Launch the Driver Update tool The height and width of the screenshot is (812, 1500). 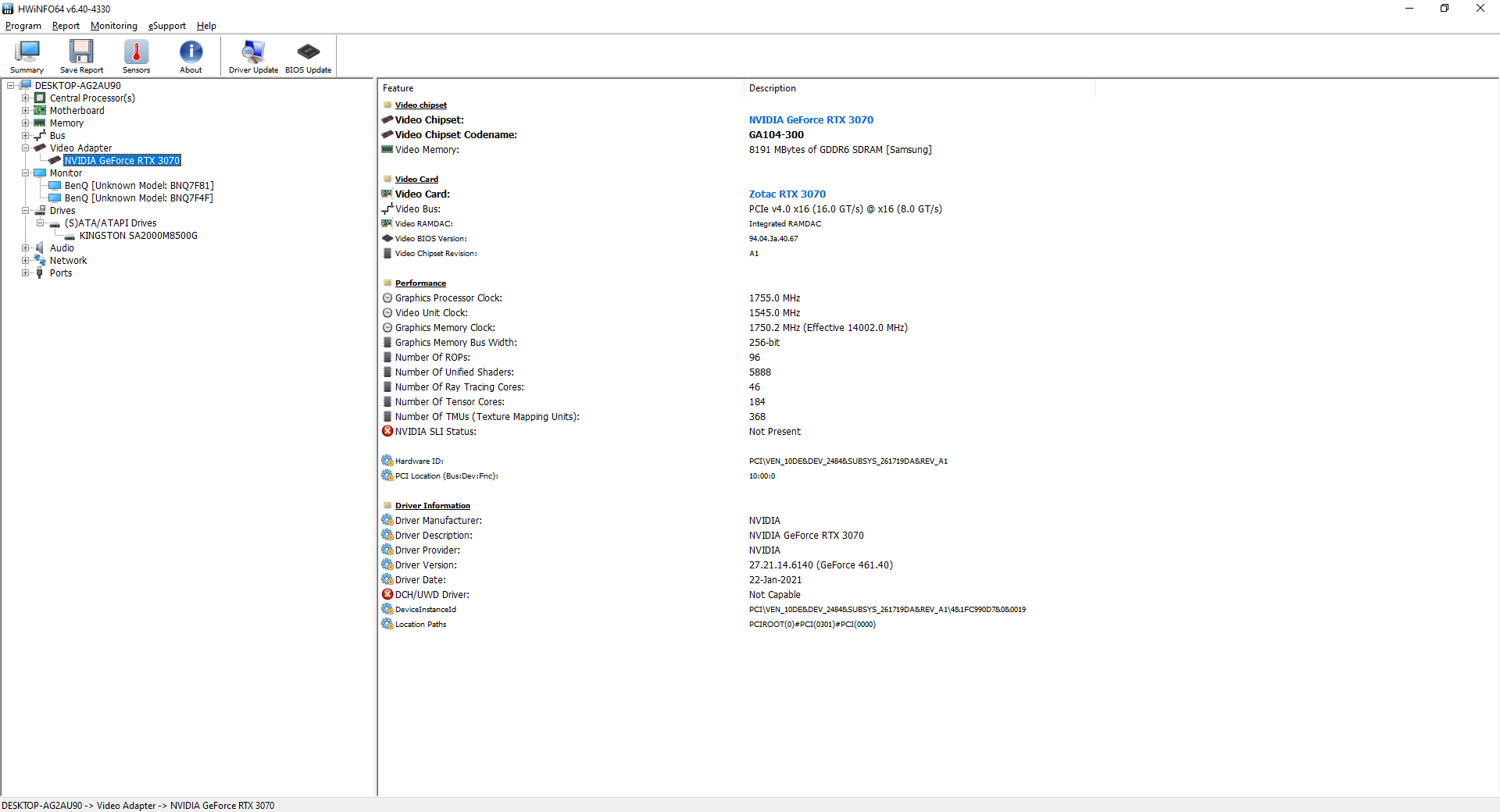[x=253, y=56]
